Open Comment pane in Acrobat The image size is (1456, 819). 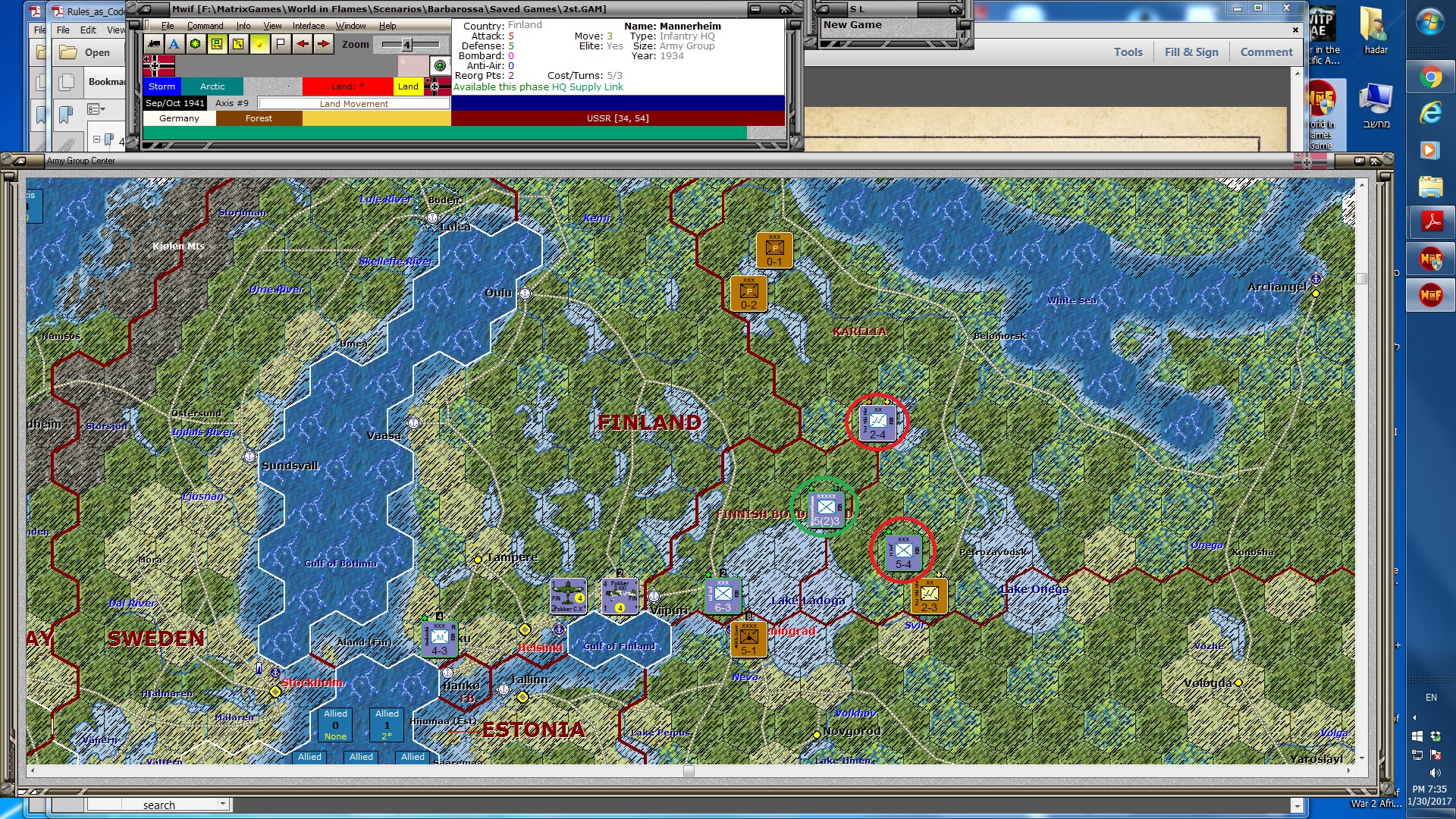pos(1266,52)
